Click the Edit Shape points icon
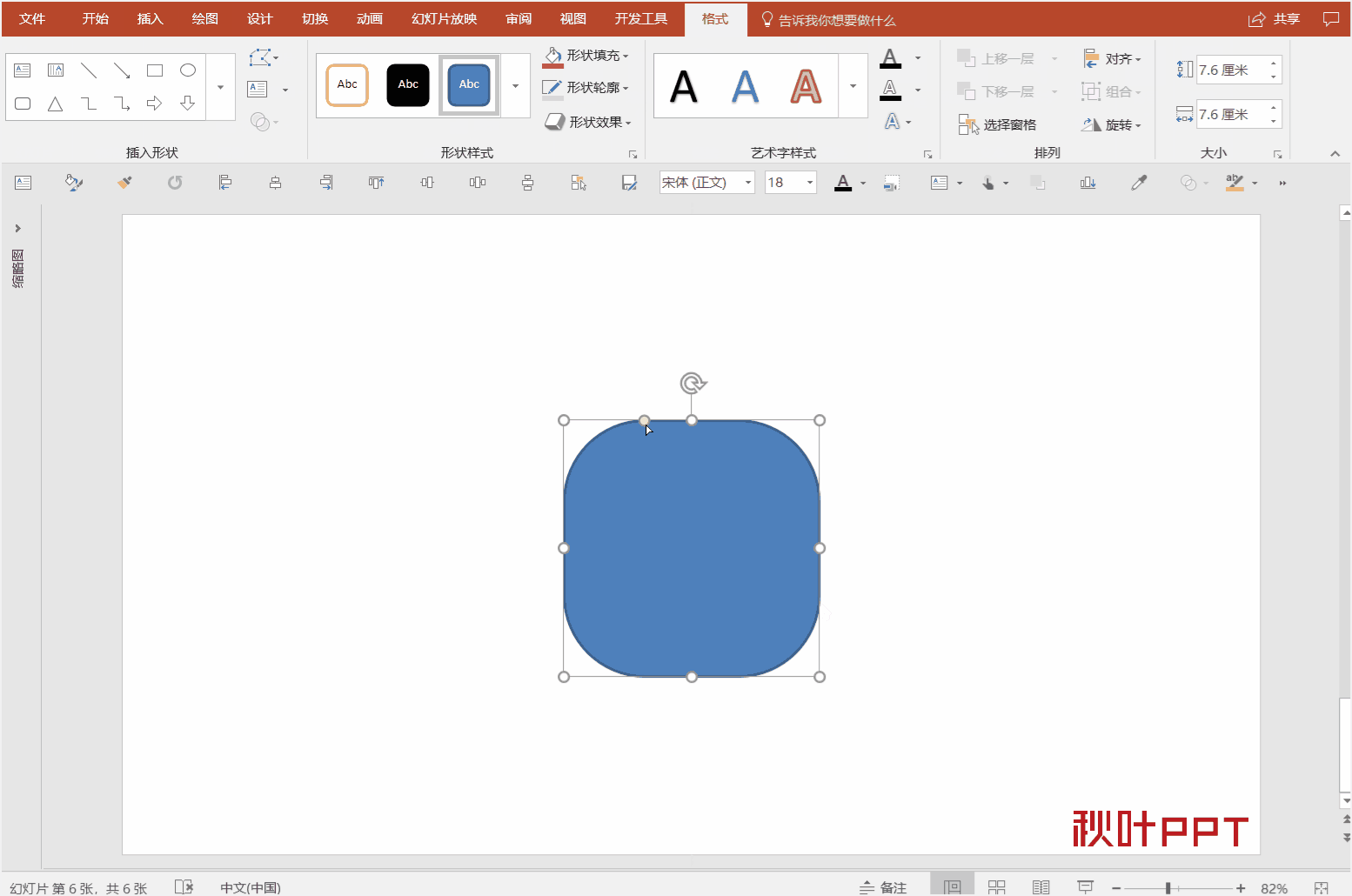1352x896 pixels. (264, 57)
